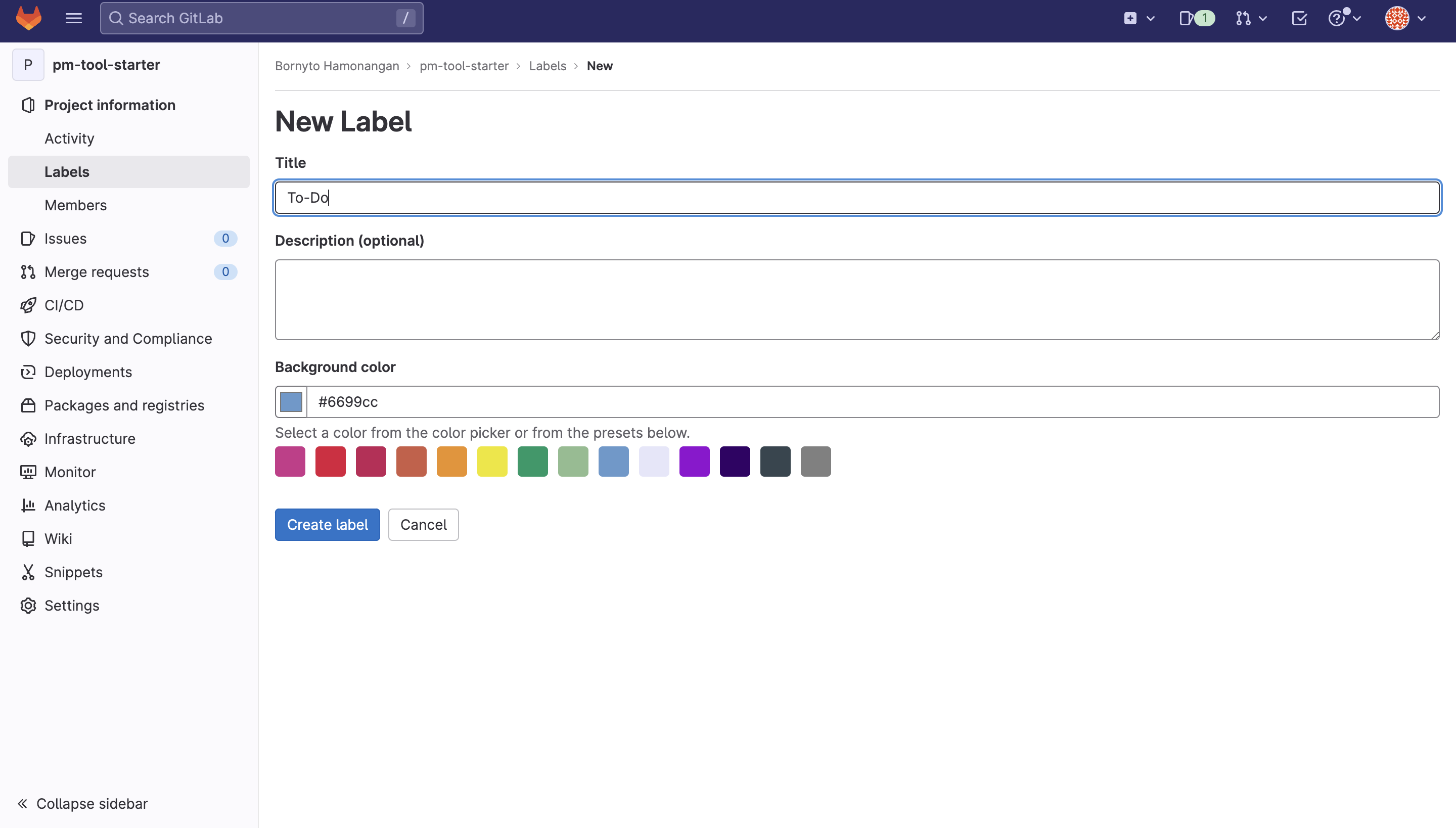This screenshot has width=1456, height=828.
Task: Open Bornyto Hamonangan breadcrumb link
Action: pyautogui.click(x=337, y=66)
